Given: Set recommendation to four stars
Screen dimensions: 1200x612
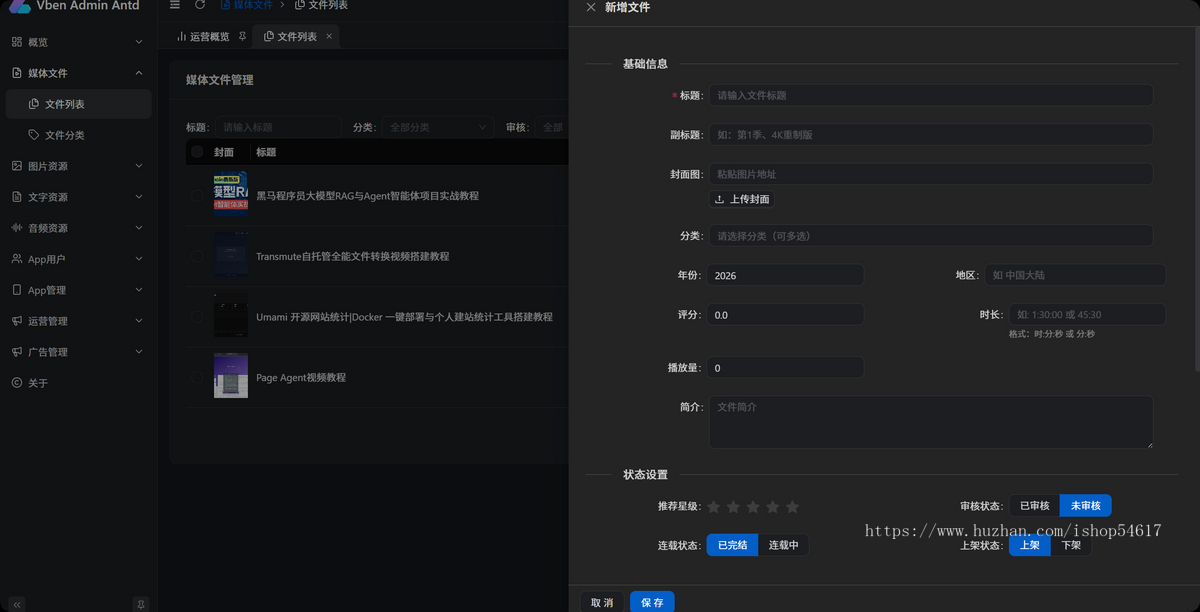Looking at the screenshot, I should [x=773, y=507].
